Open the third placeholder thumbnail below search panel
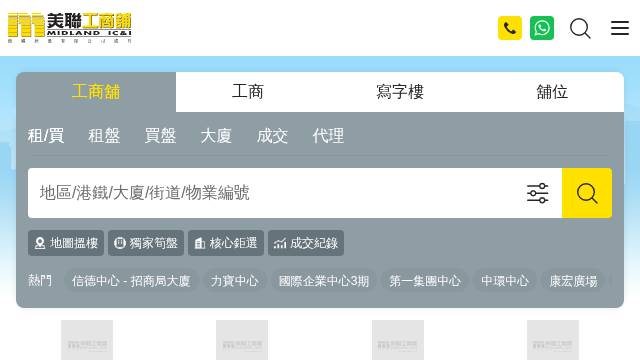Screen dimensions: 640x360 [398, 340]
